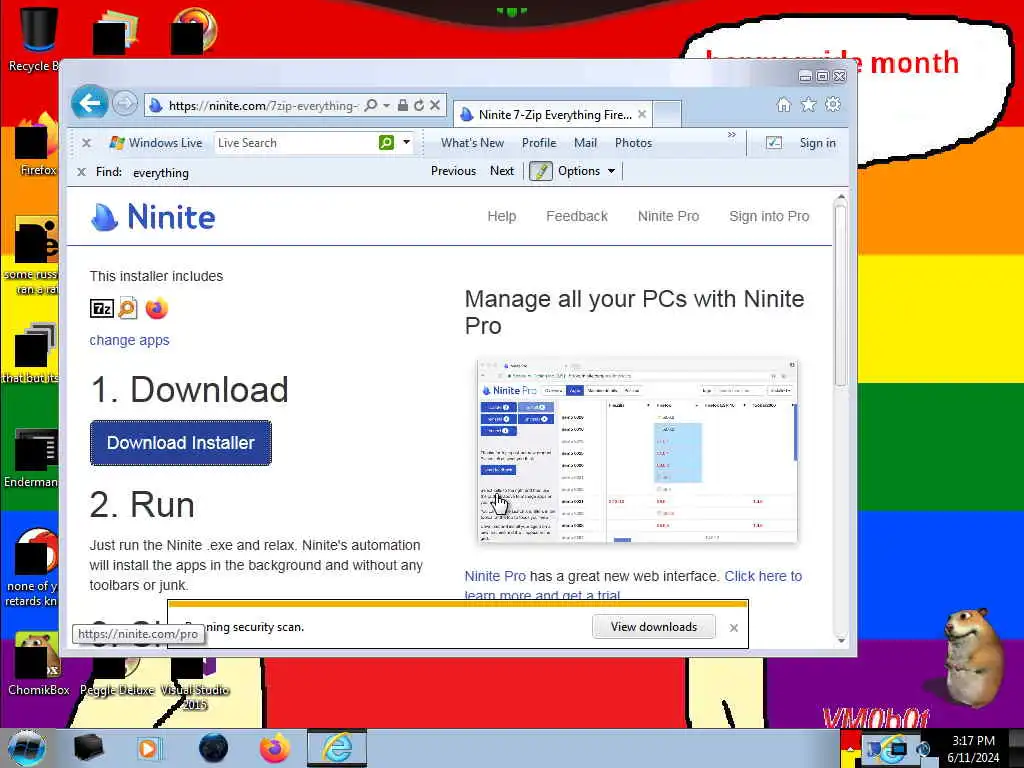
Task: Open the Ninite Pro header link
Action: click(x=668, y=216)
